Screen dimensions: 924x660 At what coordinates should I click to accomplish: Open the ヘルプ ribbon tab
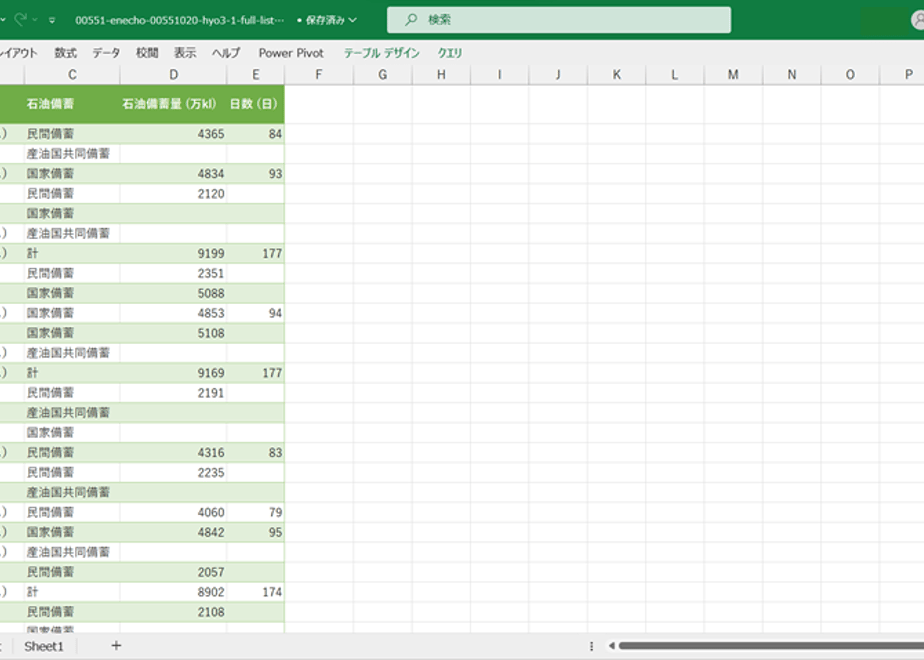(226, 53)
